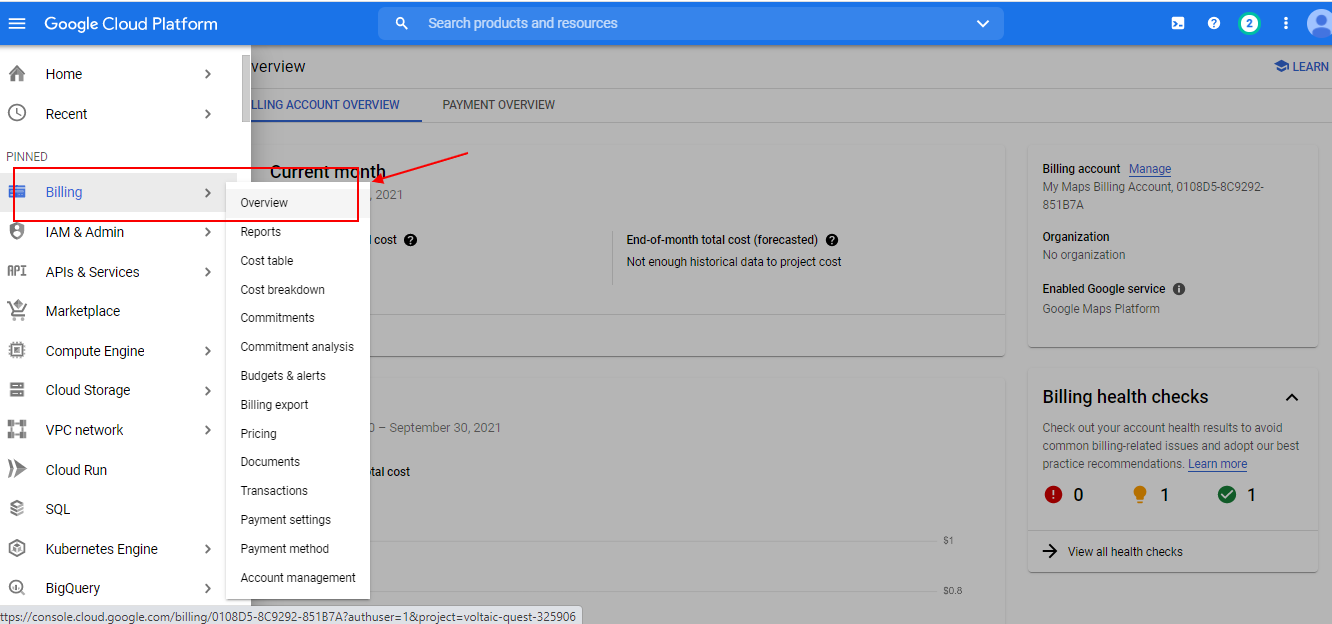
Task: Expand the Billing submenu chevron
Action: click(208, 192)
